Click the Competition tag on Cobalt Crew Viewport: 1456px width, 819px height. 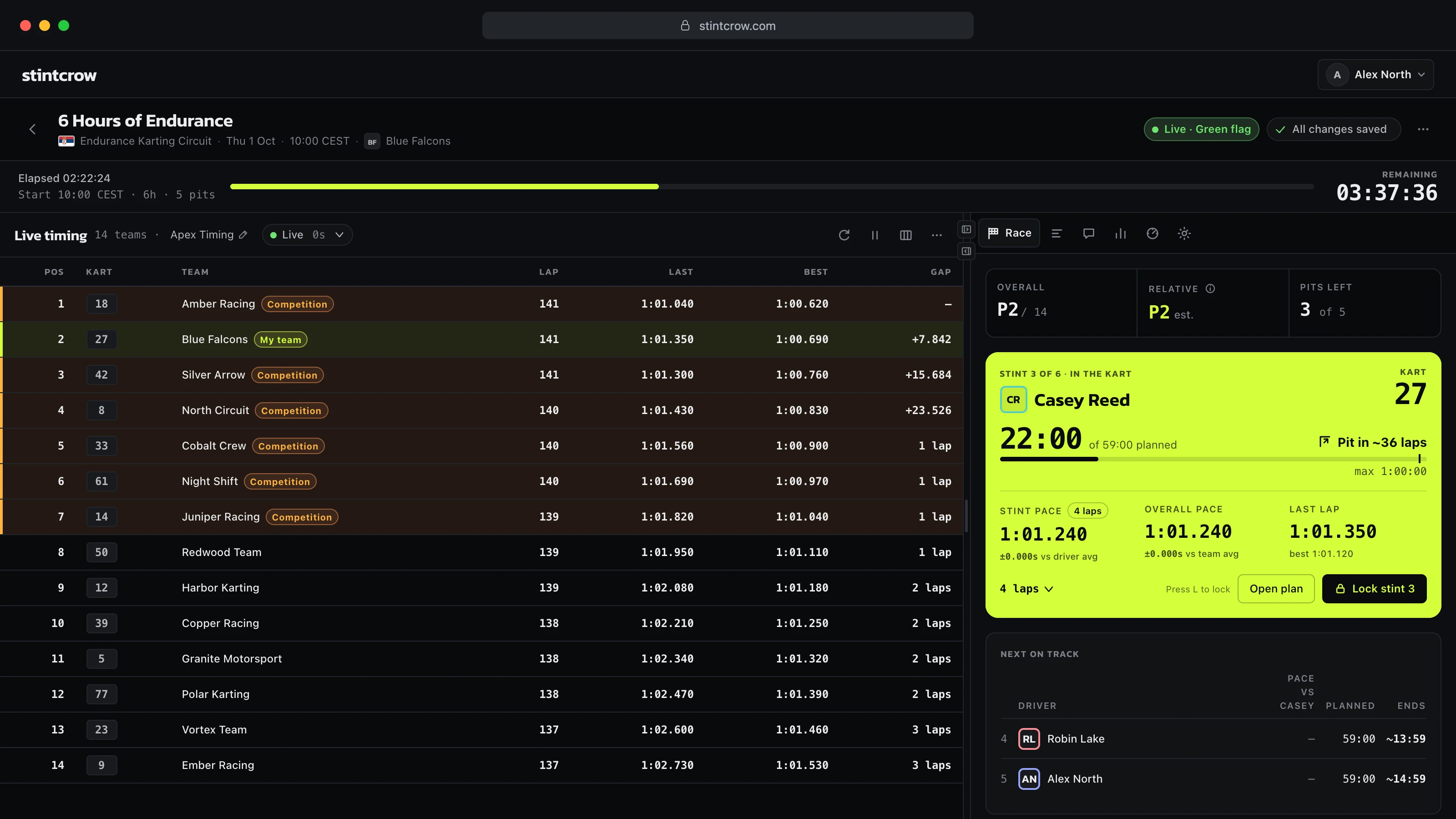(x=288, y=446)
